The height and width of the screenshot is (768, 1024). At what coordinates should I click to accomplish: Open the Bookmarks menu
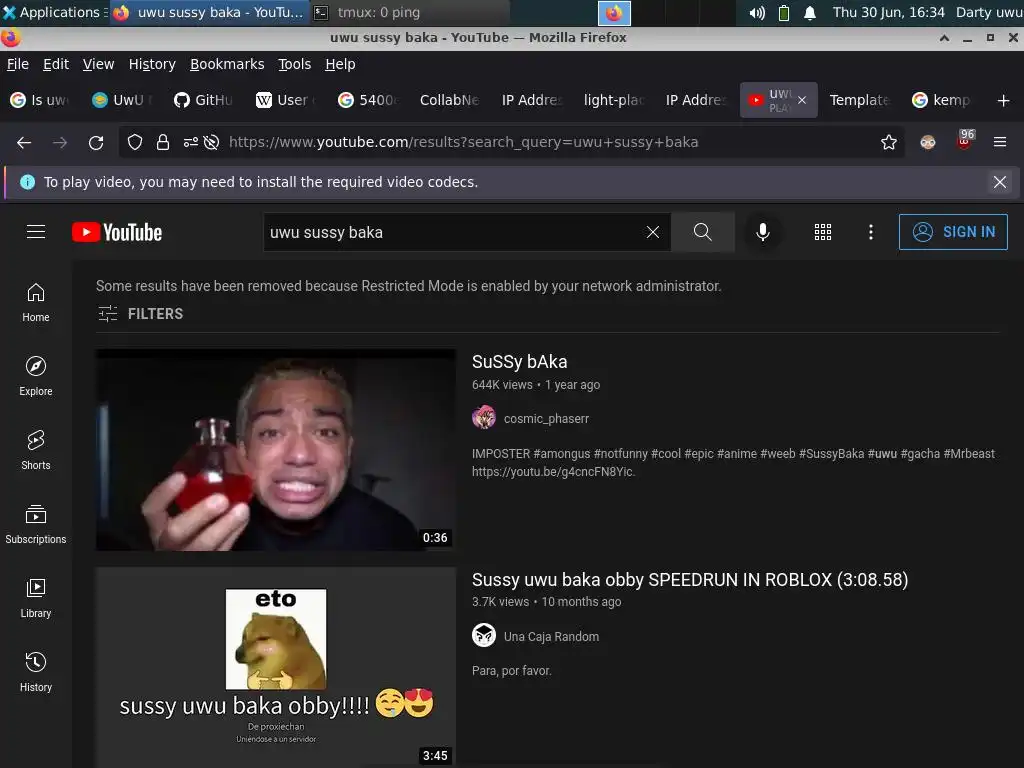(227, 64)
